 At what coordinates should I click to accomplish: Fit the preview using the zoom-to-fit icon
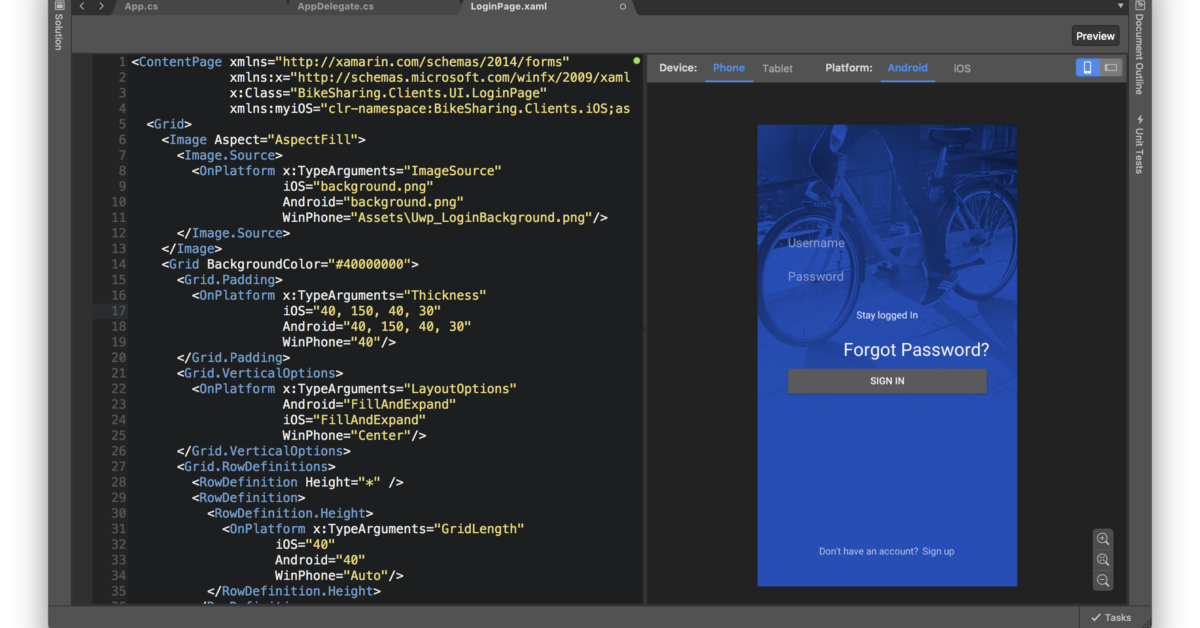[x=1103, y=559]
